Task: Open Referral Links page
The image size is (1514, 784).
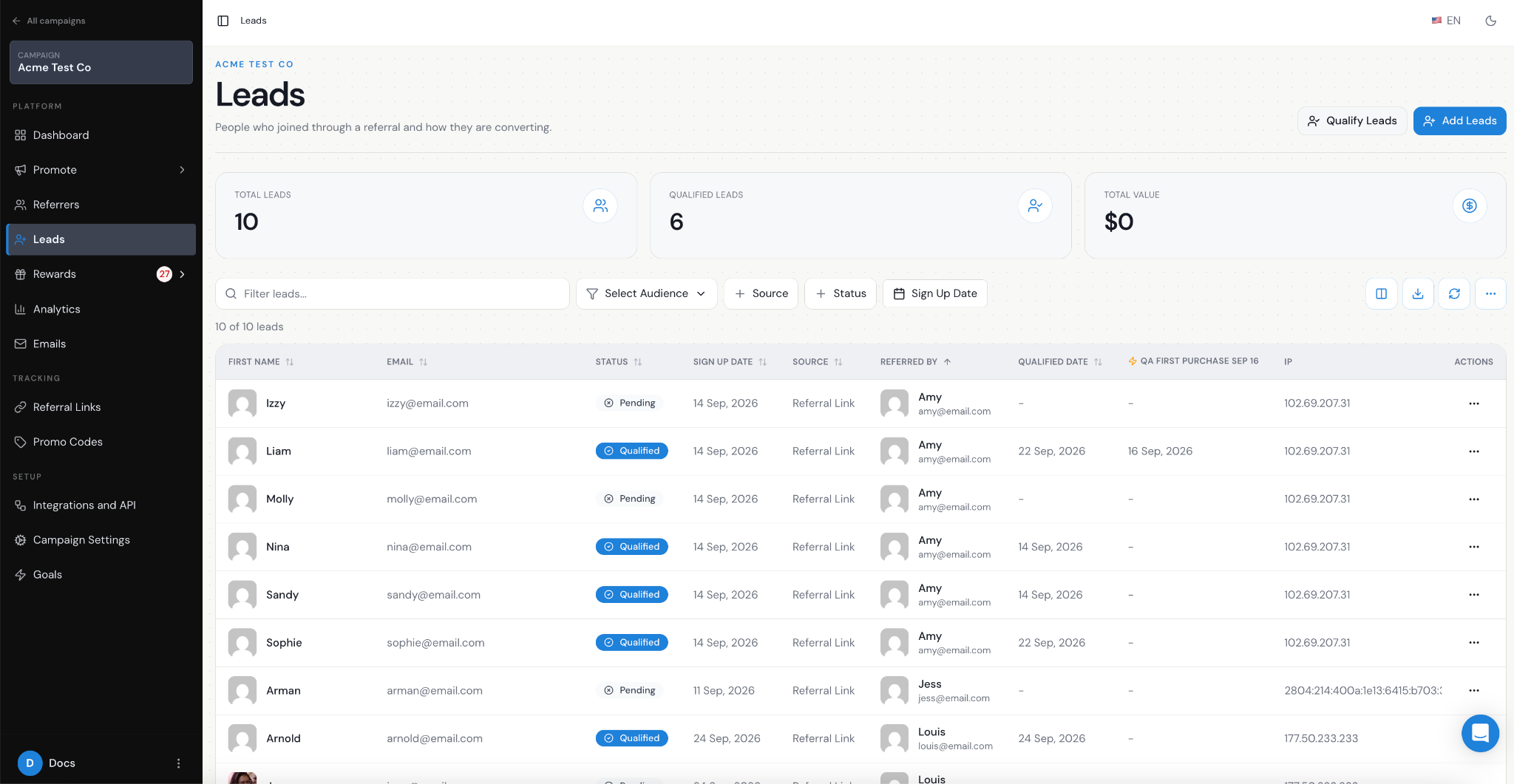Action: [101, 407]
